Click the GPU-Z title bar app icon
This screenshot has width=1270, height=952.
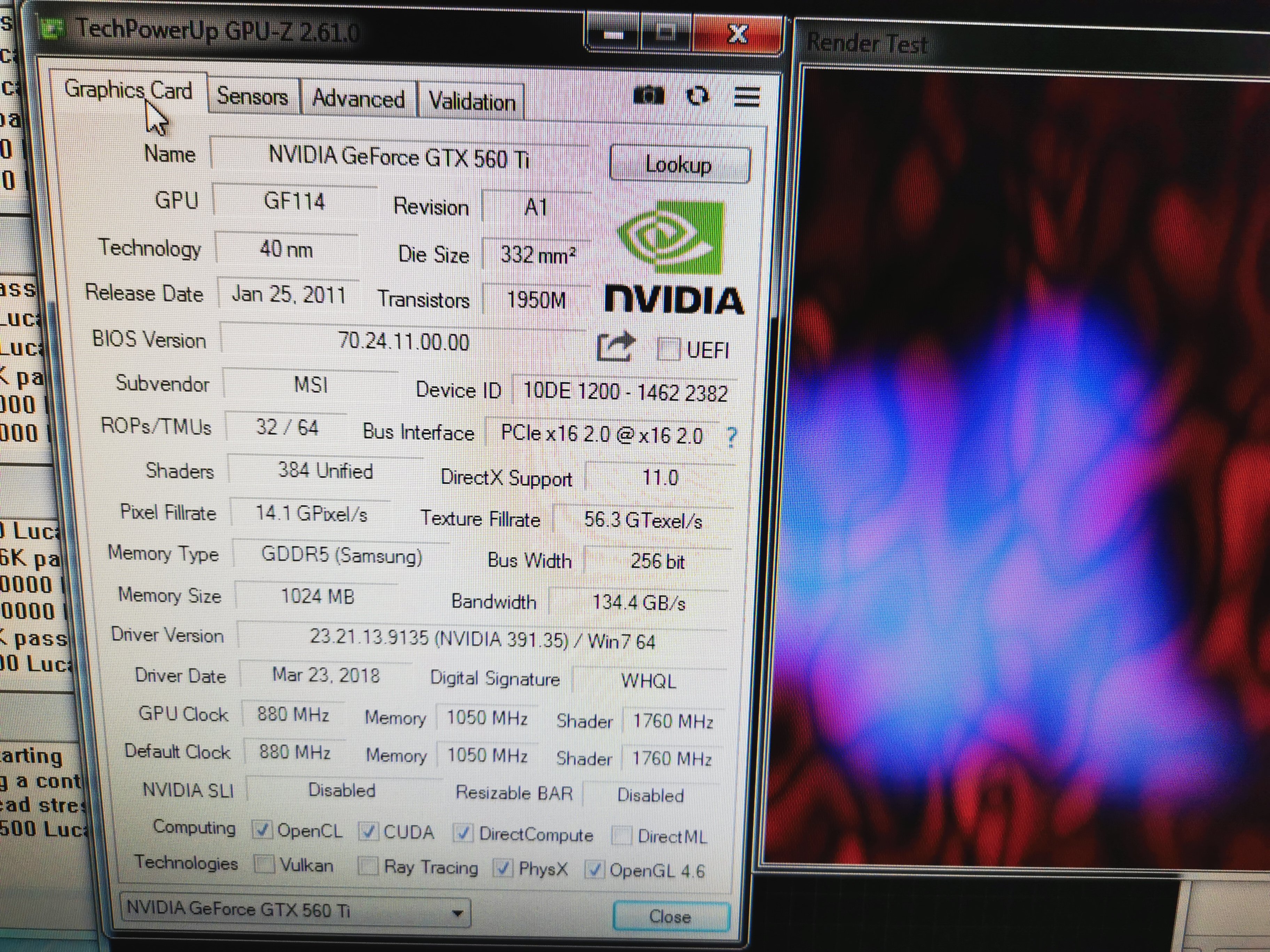click(x=53, y=29)
